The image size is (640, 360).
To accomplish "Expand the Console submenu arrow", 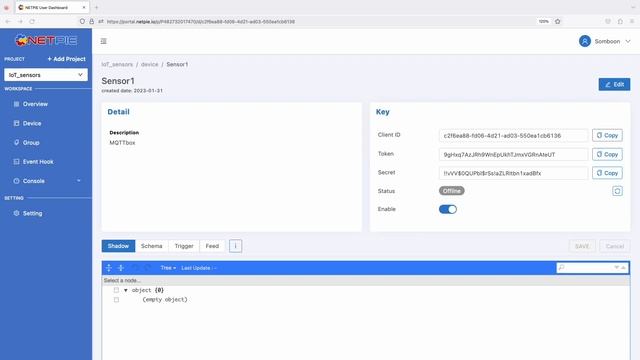I will point(79,180).
